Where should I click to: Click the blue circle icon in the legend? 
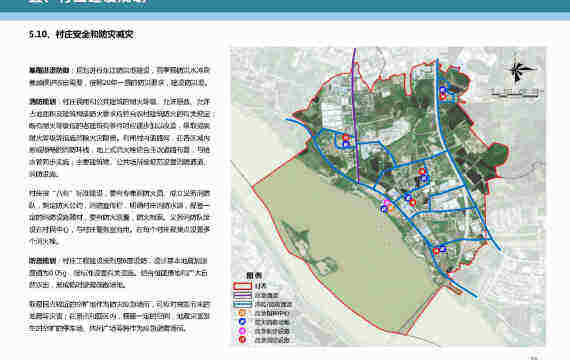242,322
